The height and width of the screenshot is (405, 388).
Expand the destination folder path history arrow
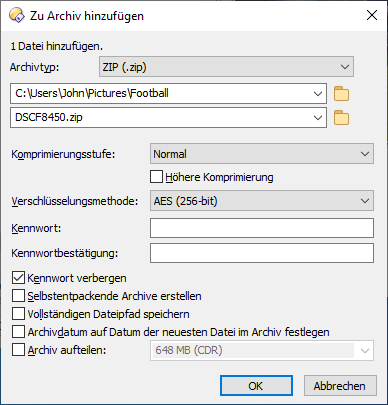318,94
